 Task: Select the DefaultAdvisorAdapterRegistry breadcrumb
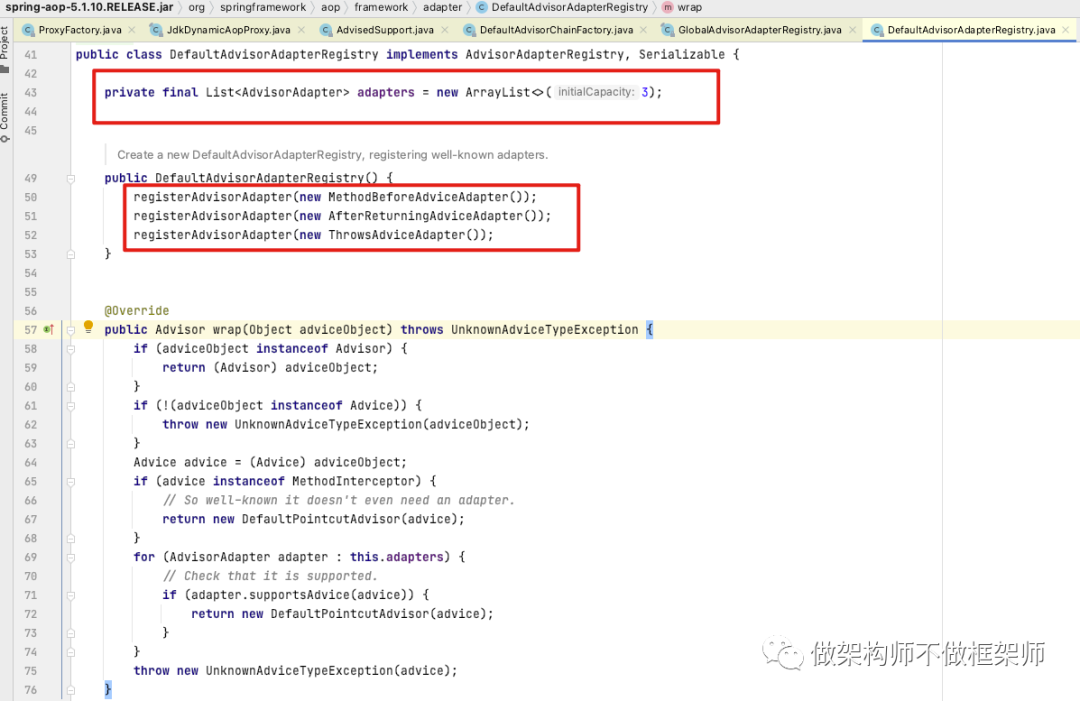click(570, 7)
